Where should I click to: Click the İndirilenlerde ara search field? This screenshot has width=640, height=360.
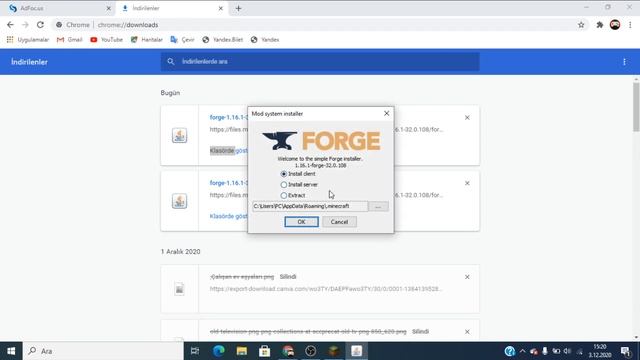320,62
